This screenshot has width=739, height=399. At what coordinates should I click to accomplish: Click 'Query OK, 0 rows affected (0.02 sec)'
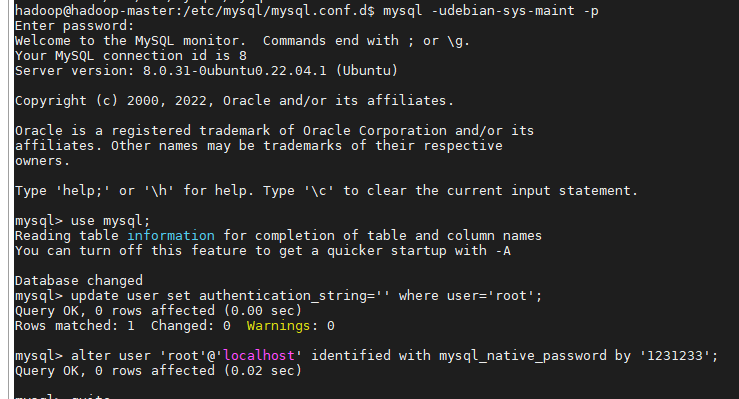(158, 371)
